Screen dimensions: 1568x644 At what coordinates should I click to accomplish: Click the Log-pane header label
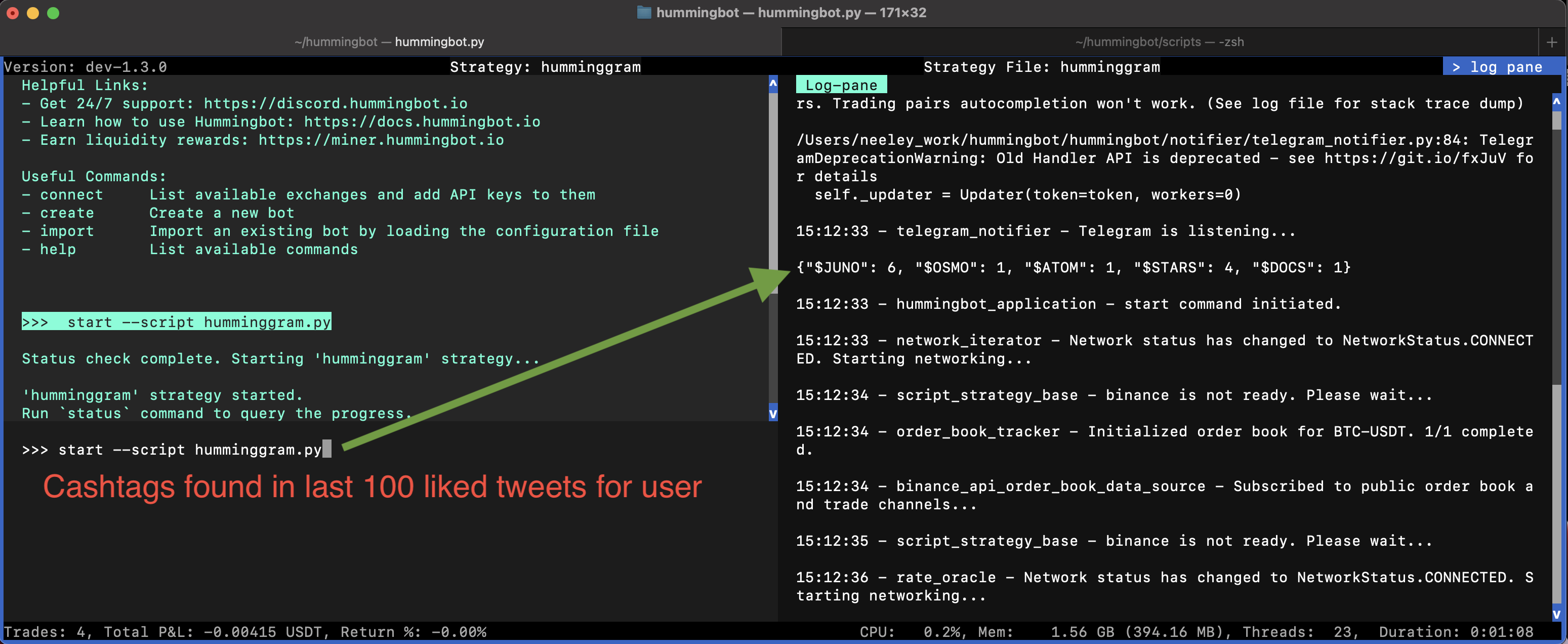point(841,85)
